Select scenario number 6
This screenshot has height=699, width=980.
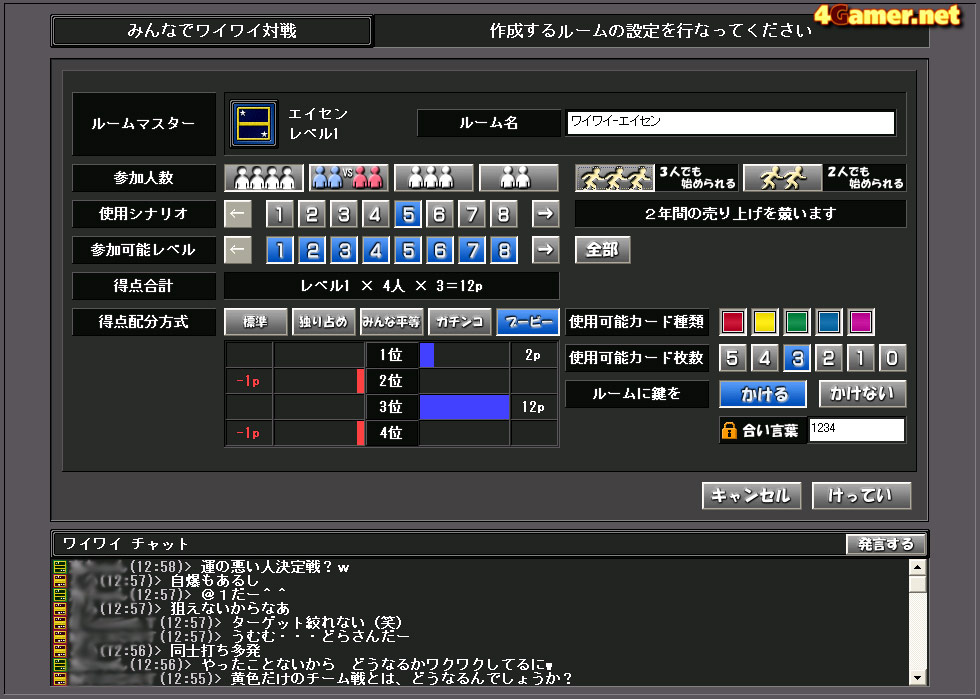439,214
